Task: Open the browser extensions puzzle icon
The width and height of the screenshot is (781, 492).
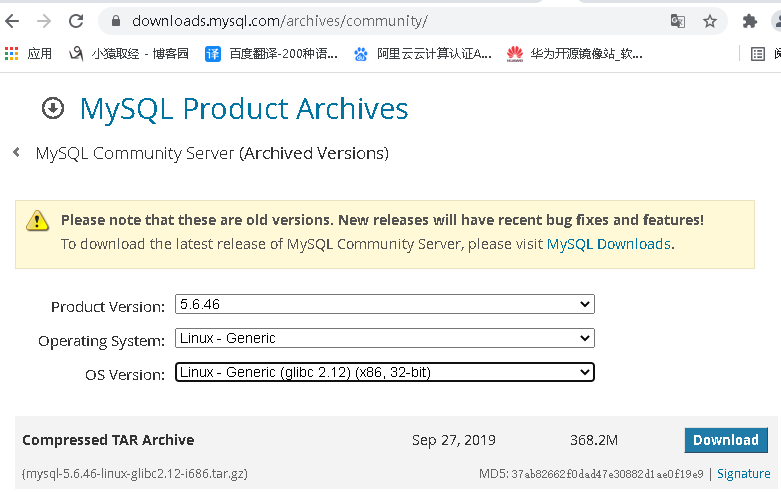Action: (749, 21)
